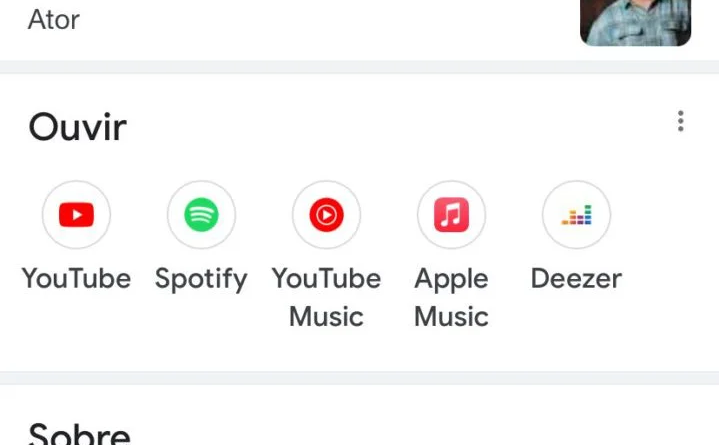Click the Ator subtitle text
The height and width of the screenshot is (445, 719).
pos(54,19)
